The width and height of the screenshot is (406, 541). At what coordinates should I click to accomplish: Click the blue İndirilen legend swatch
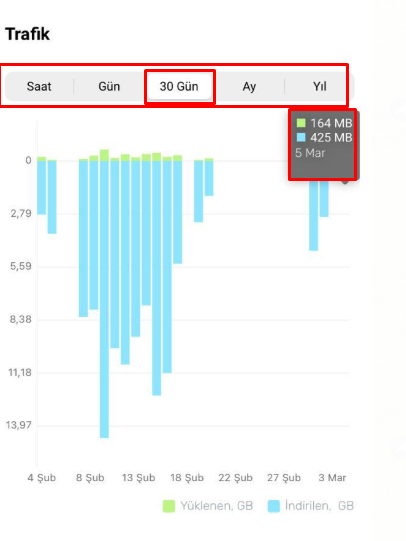coord(274,506)
